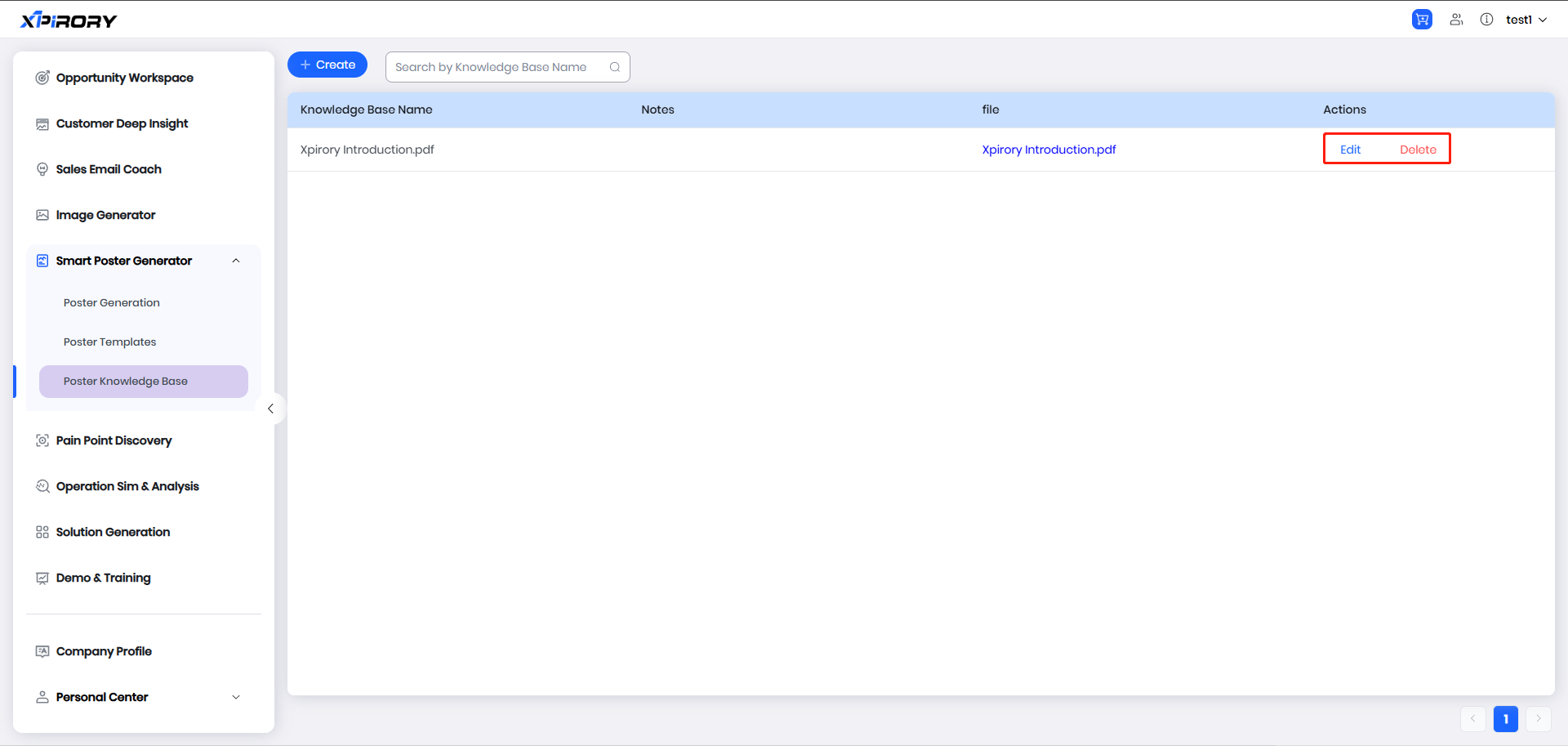Click the info circle icon
This screenshot has width=1568, height=746.
click(x=1486, y=20)
